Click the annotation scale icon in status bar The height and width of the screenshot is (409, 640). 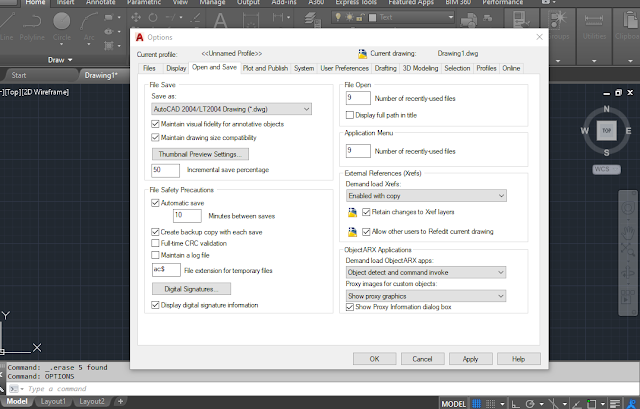coord(632,404)
